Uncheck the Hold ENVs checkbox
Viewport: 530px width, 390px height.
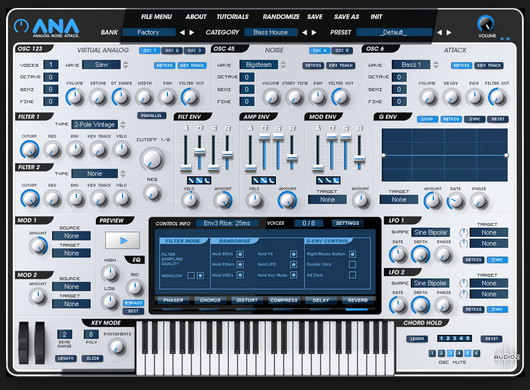tap(240, 254)
